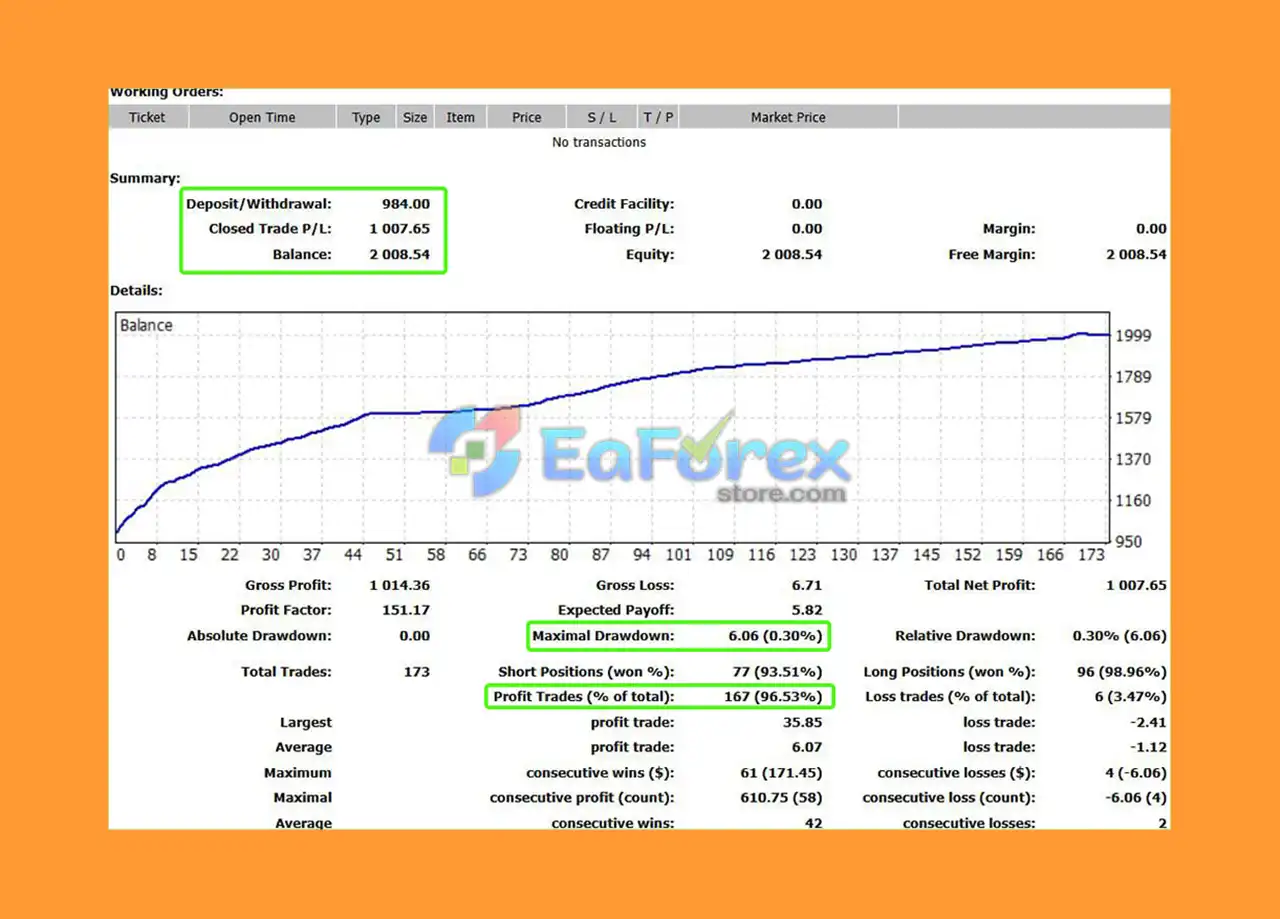Click the Relative Drawdown value 0.30% (6.06)

pyautogui.click(x=1119, y=636)
